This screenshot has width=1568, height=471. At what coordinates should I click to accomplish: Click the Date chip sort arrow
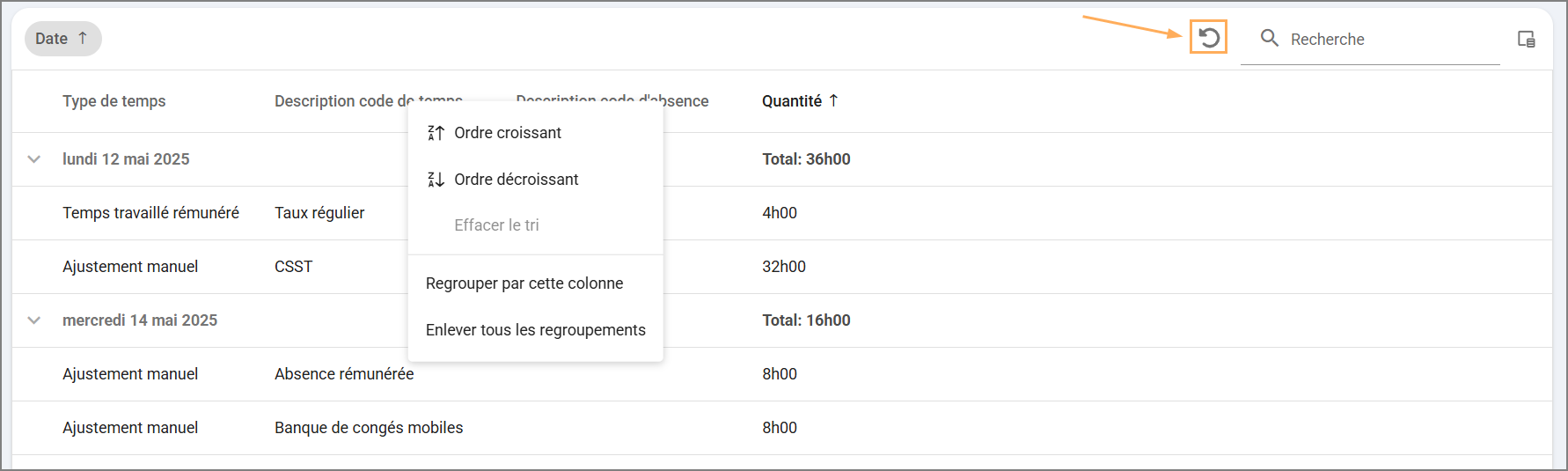pyautogui.click(x=83, y=38)
